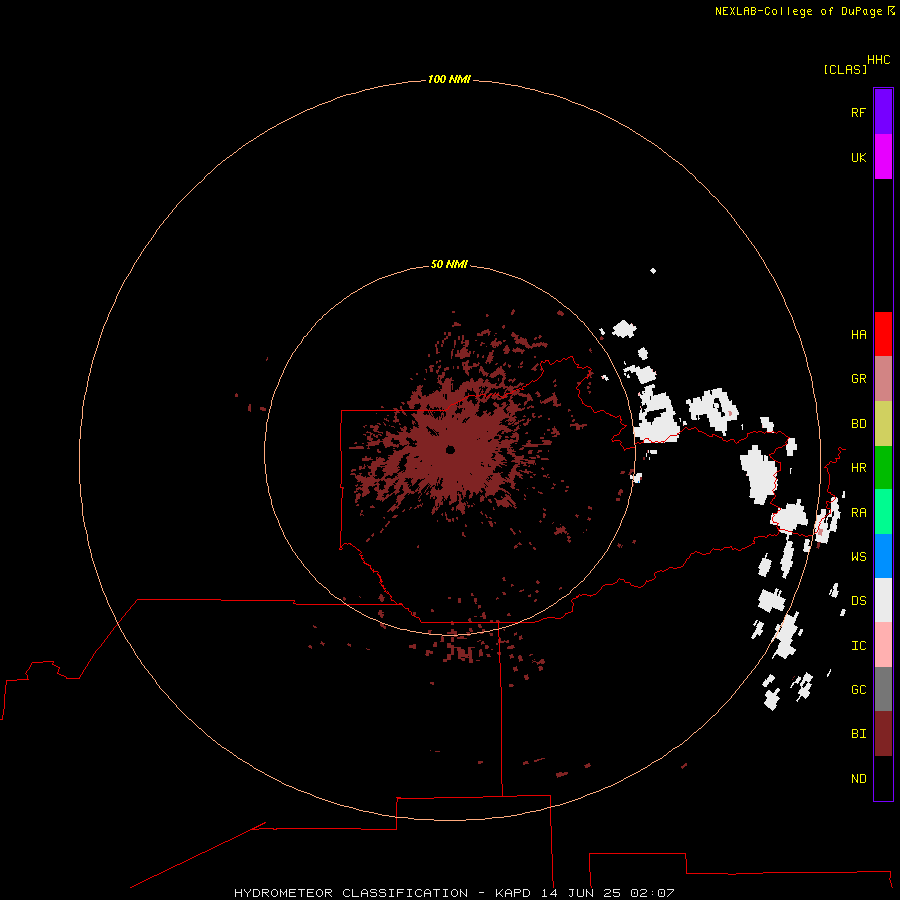This screenshot has height=900, width=900.
Task: Click the RF legend label
Action: [858, 112]
